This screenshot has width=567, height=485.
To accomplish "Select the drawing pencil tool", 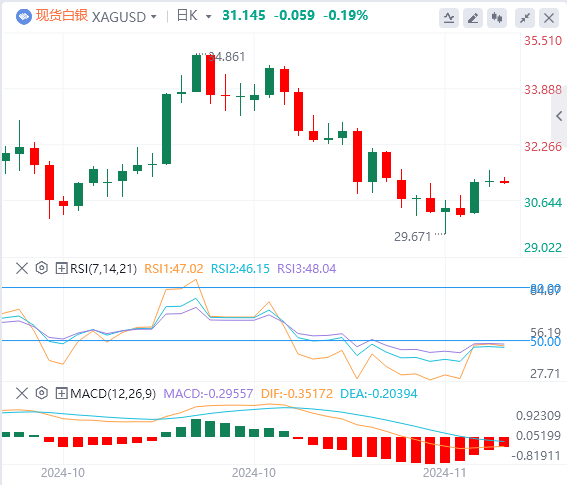I will (473, 18).
